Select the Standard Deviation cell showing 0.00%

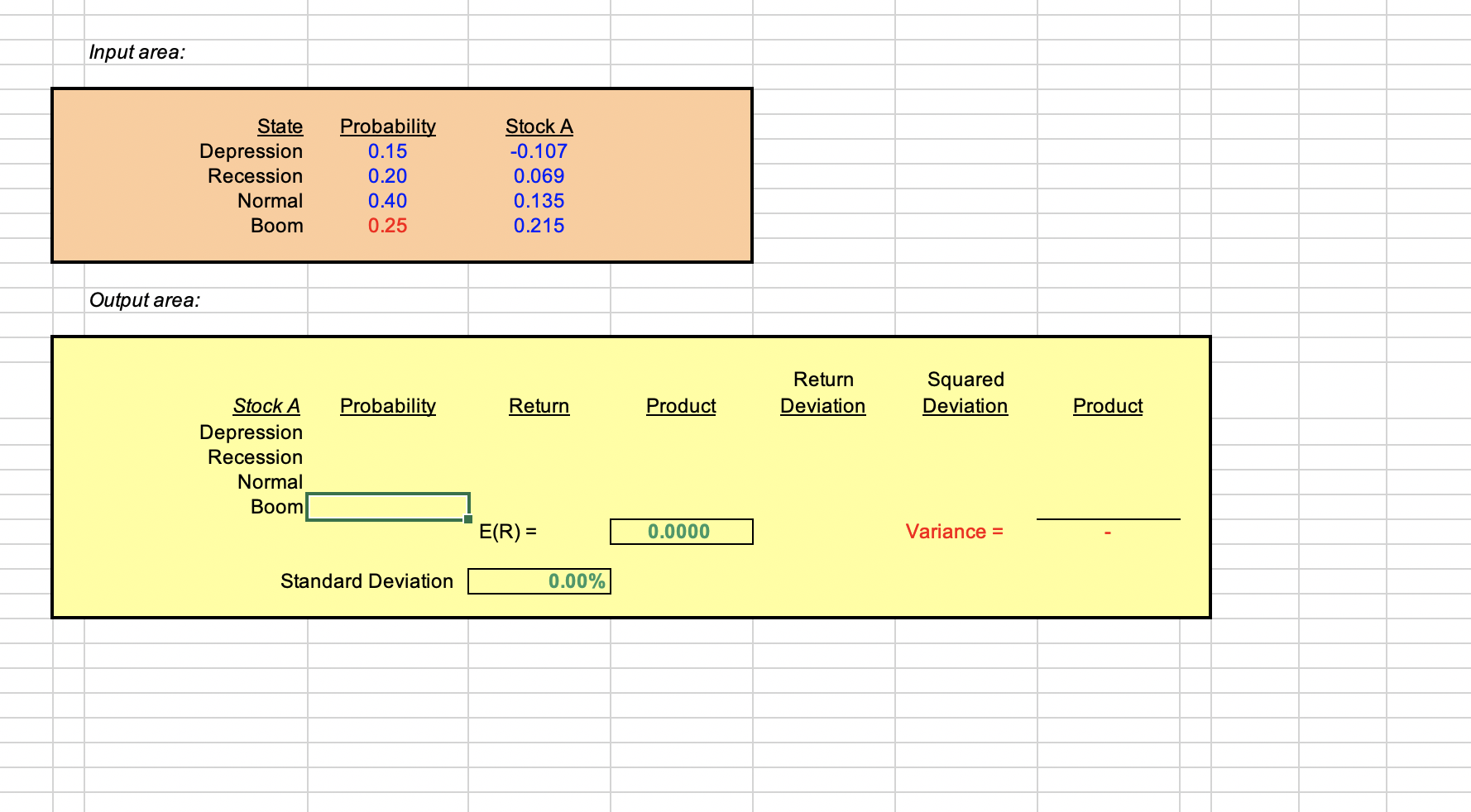[539, 581]
